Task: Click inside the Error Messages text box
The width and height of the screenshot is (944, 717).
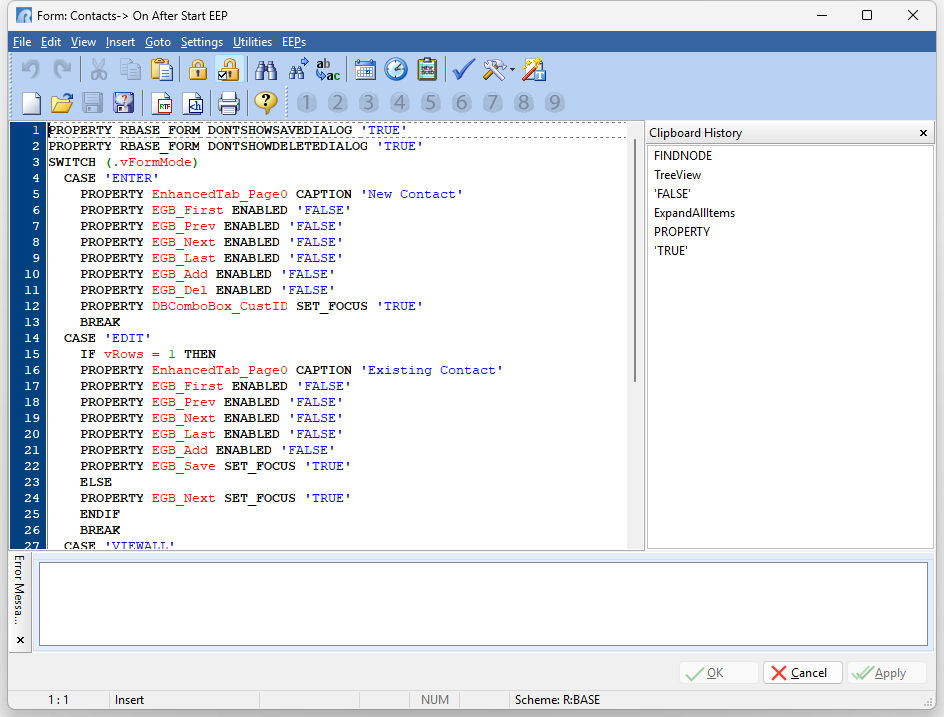Action: 483,604
